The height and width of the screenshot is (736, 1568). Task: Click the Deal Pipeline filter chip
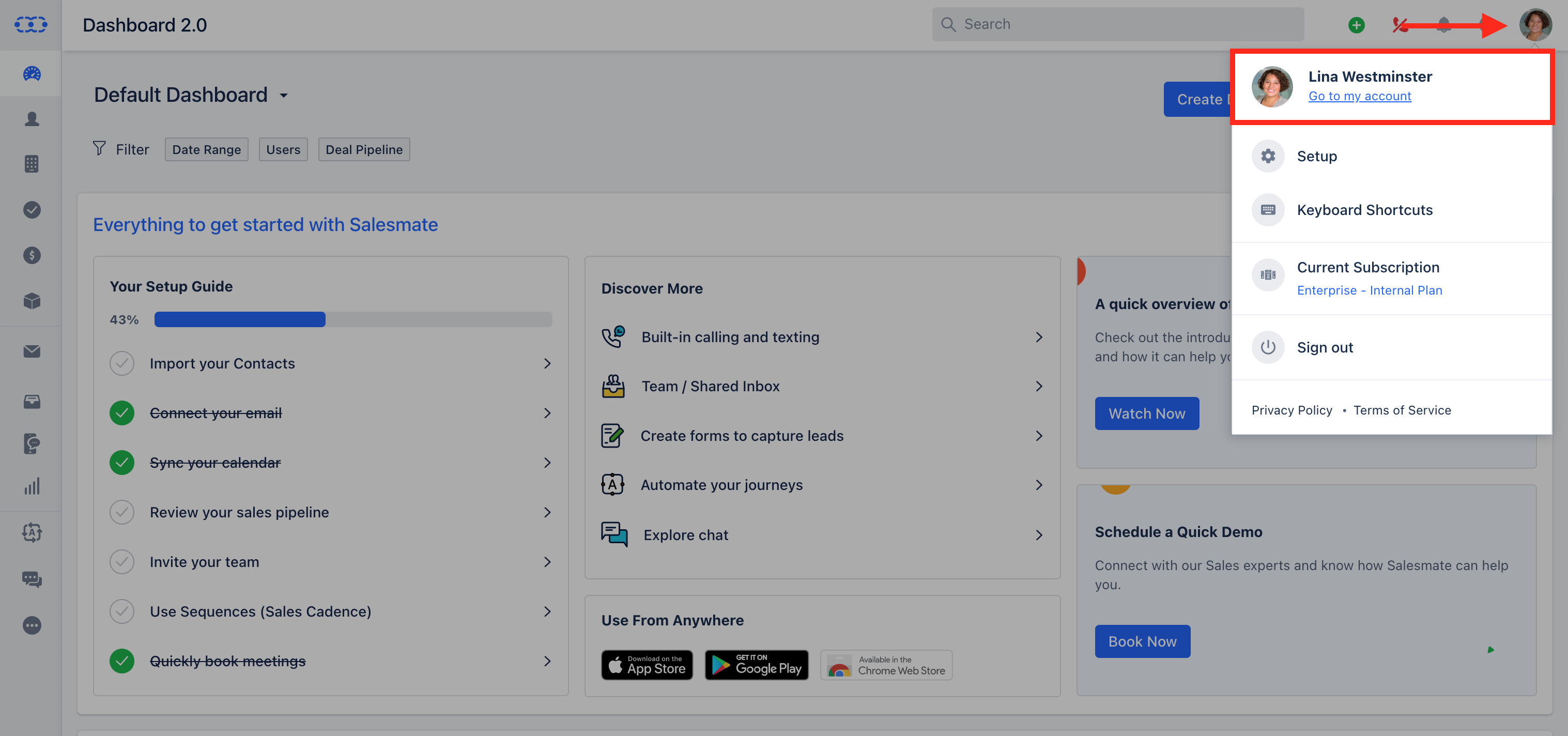[x=364, y=150]
